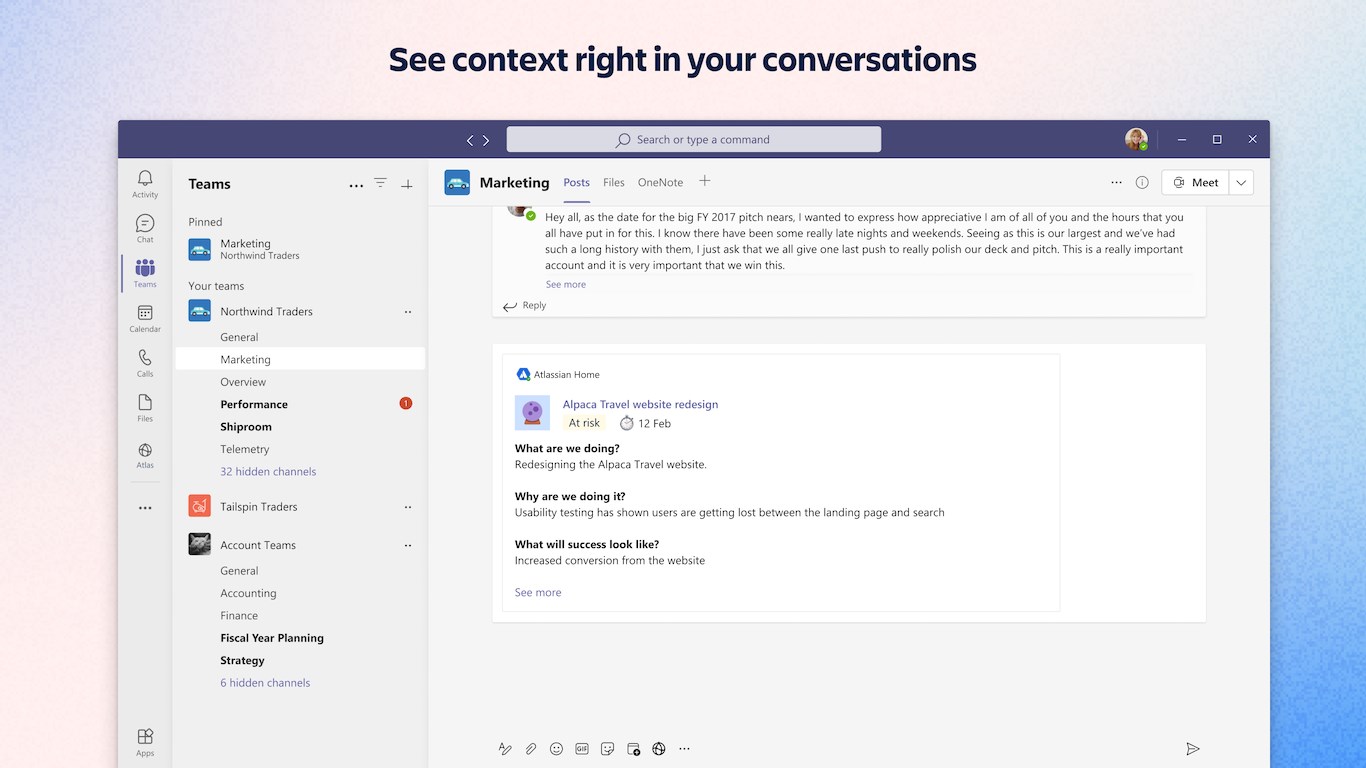Image resolution: width=1366 pixels, height=768 pixels.
Task: Expand the 6 hidden channels list
Action: tap(265, 683)
